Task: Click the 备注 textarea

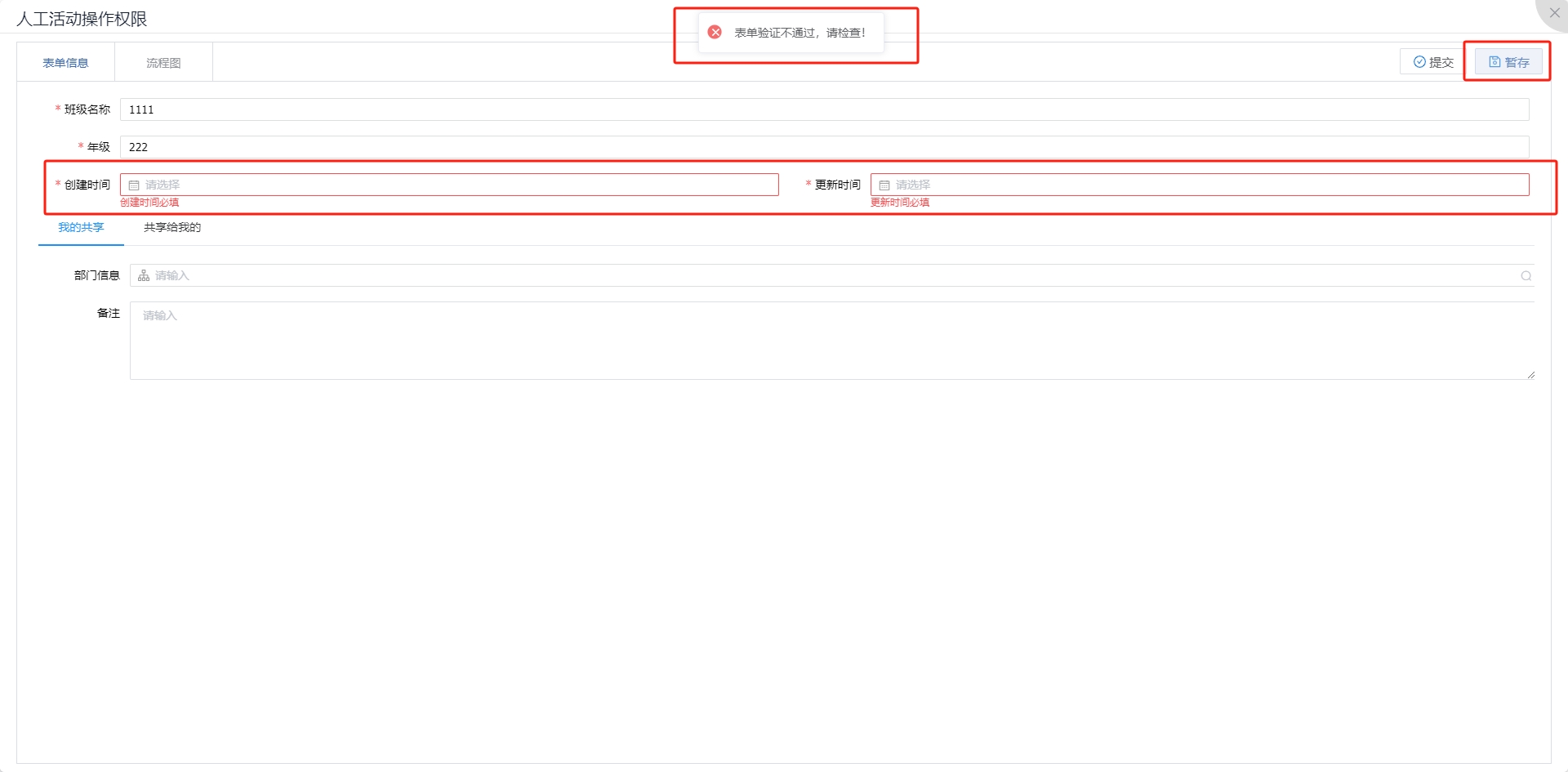Action: coord(831,341)
